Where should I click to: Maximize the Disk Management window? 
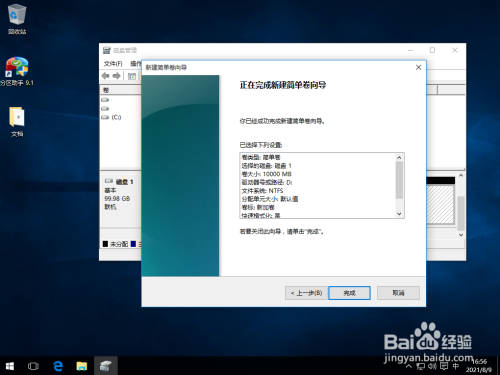point(432,50)
